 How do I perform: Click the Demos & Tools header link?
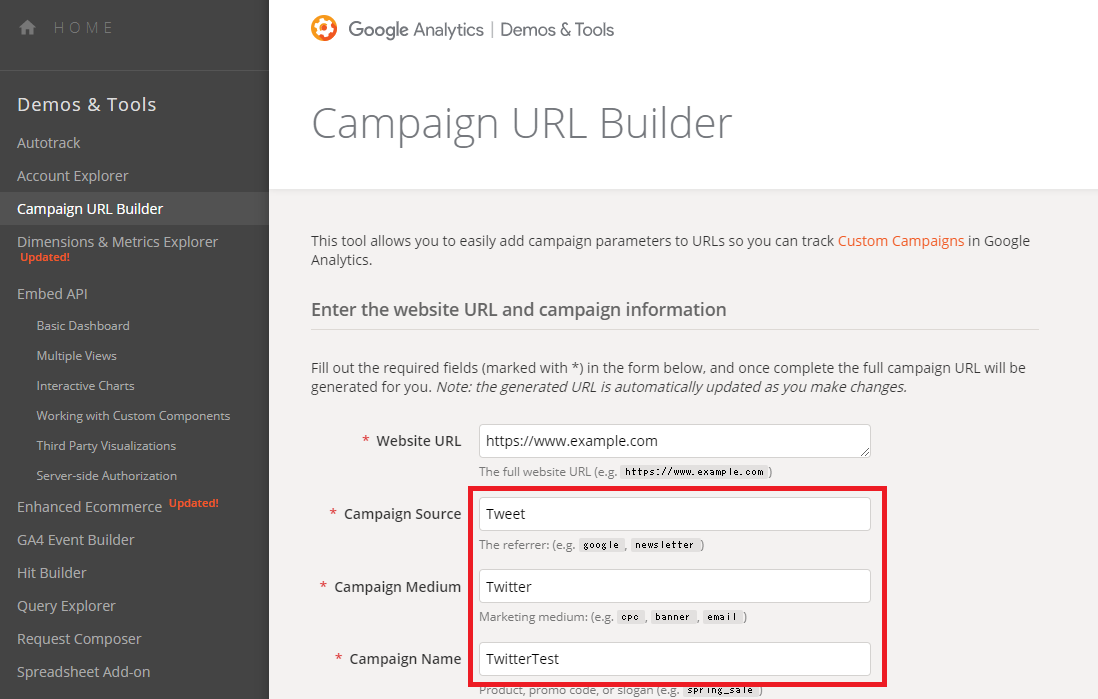click(557, 29)
